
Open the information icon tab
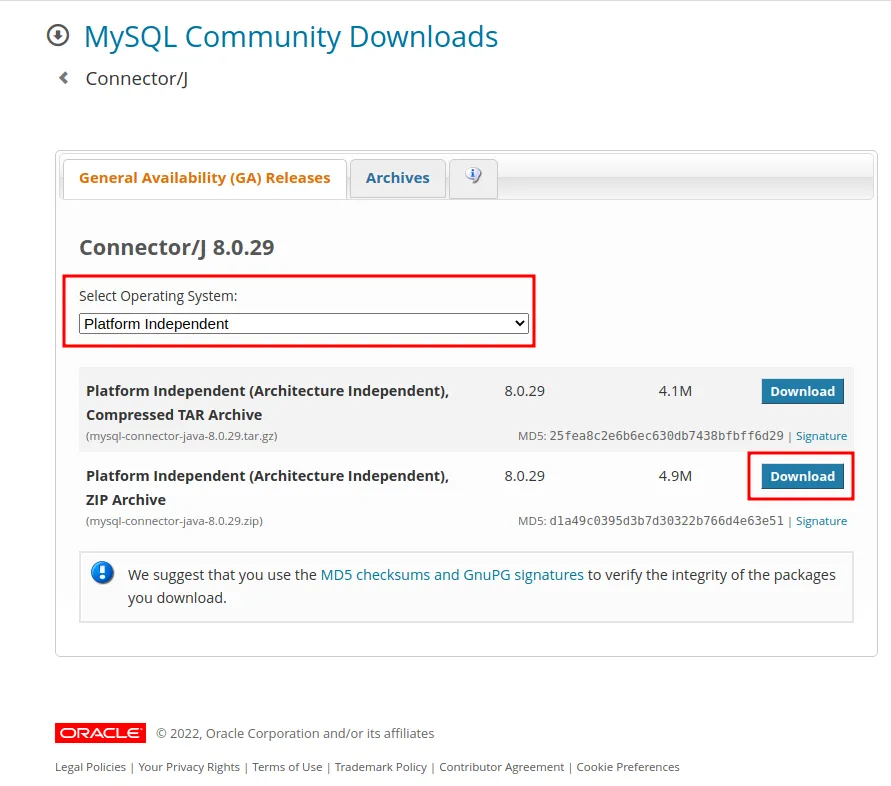point(473,178)
